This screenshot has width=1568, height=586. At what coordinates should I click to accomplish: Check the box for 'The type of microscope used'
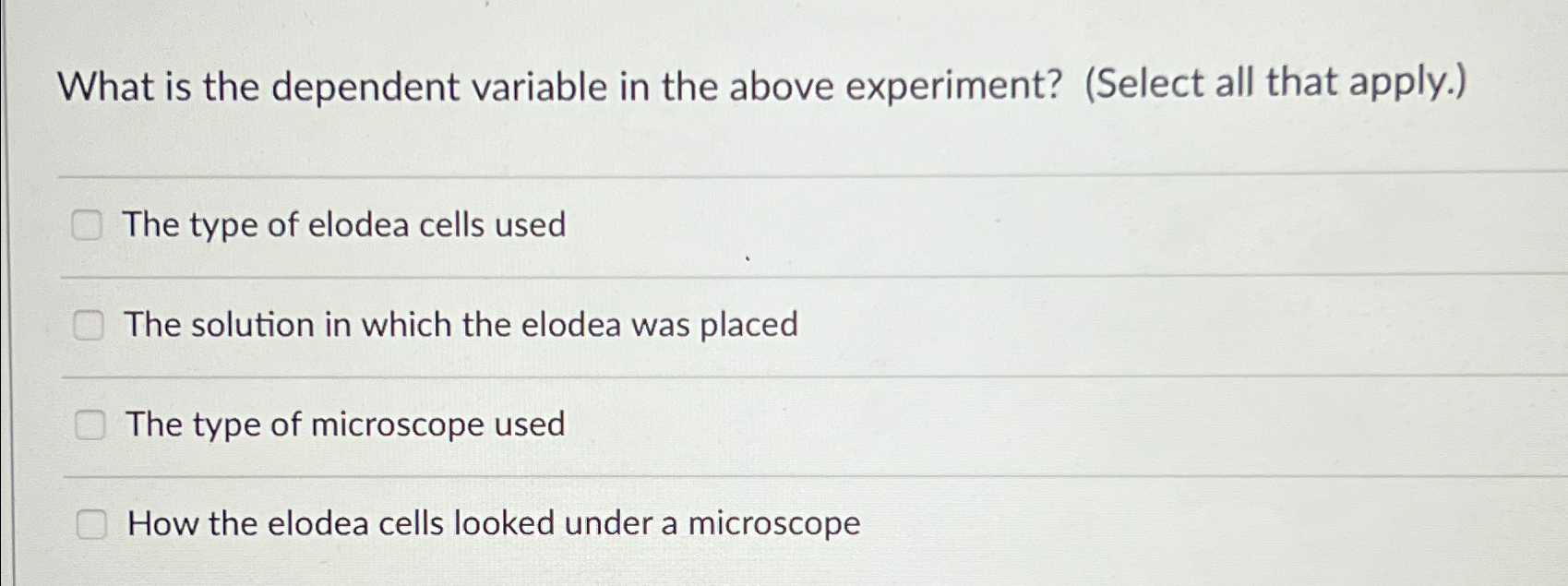90,425
